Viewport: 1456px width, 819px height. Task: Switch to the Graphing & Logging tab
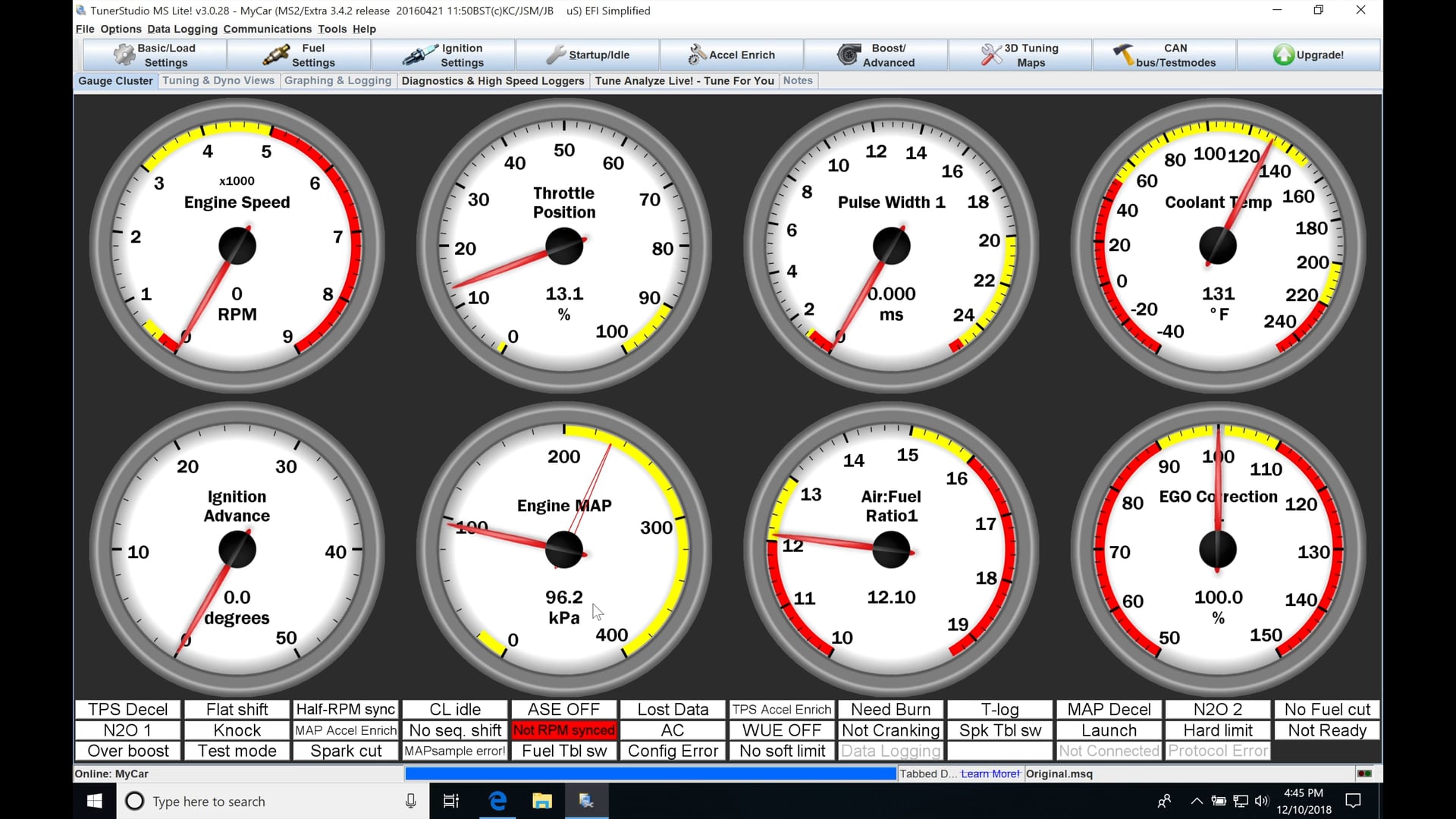pos(337,80)
